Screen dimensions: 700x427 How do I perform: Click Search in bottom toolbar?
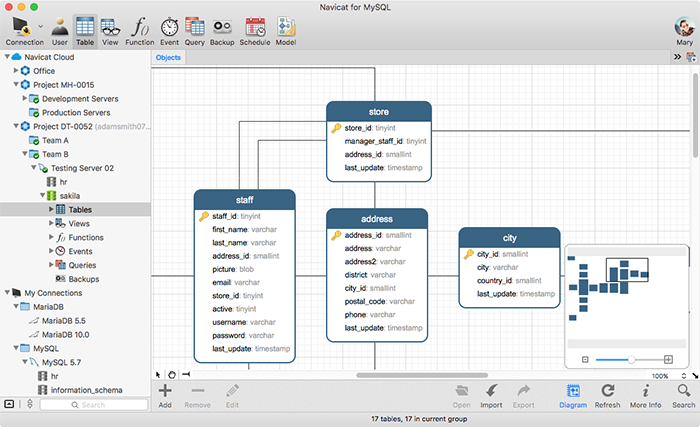click(683, 396)
